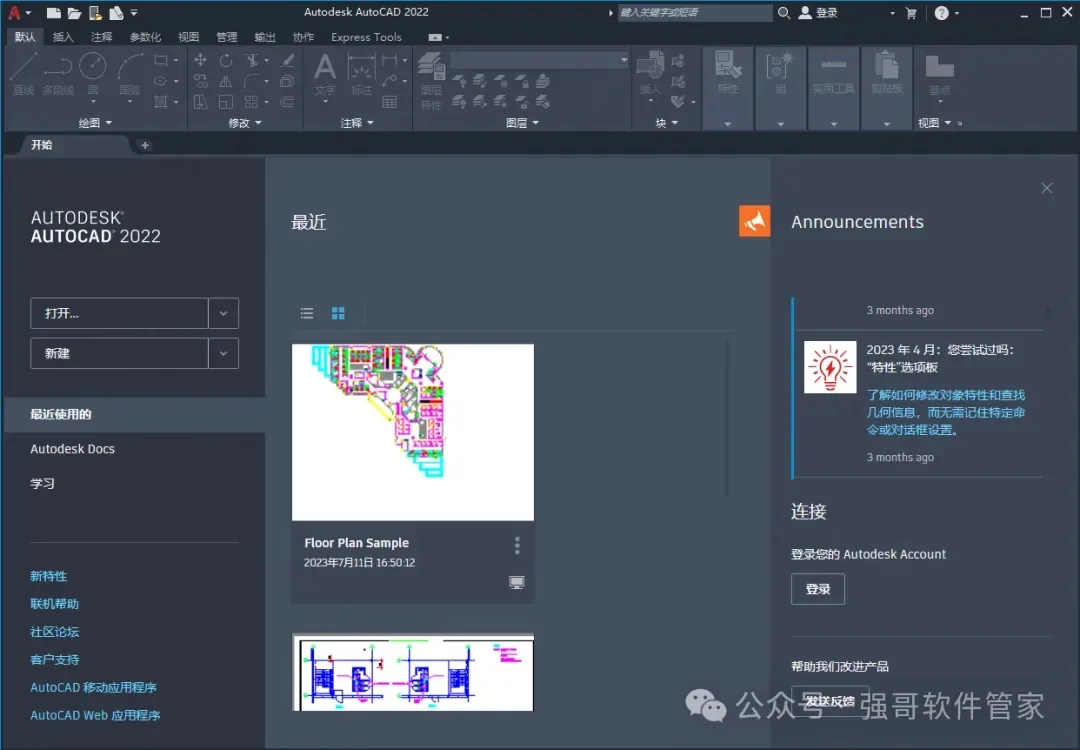Click the Open (打开...) button

pyautogui.click(x=119, y=313)
